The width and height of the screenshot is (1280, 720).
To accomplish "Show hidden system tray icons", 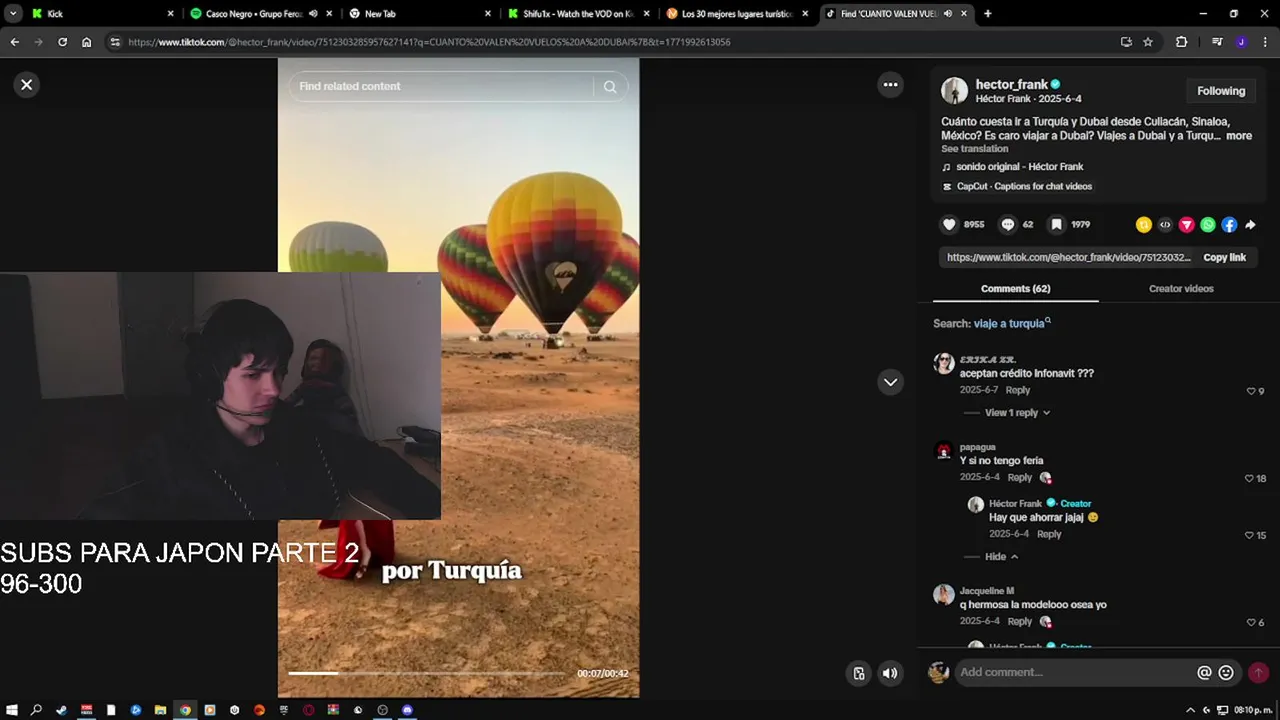I will click(1190, 710).
